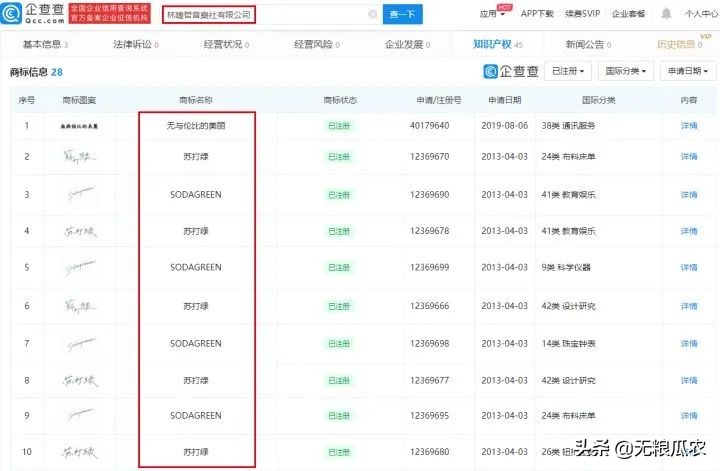Screen dimensions: 720x471
Task: Click the 苏打绿 trademark image in row 4
Action: coord(80,231)
